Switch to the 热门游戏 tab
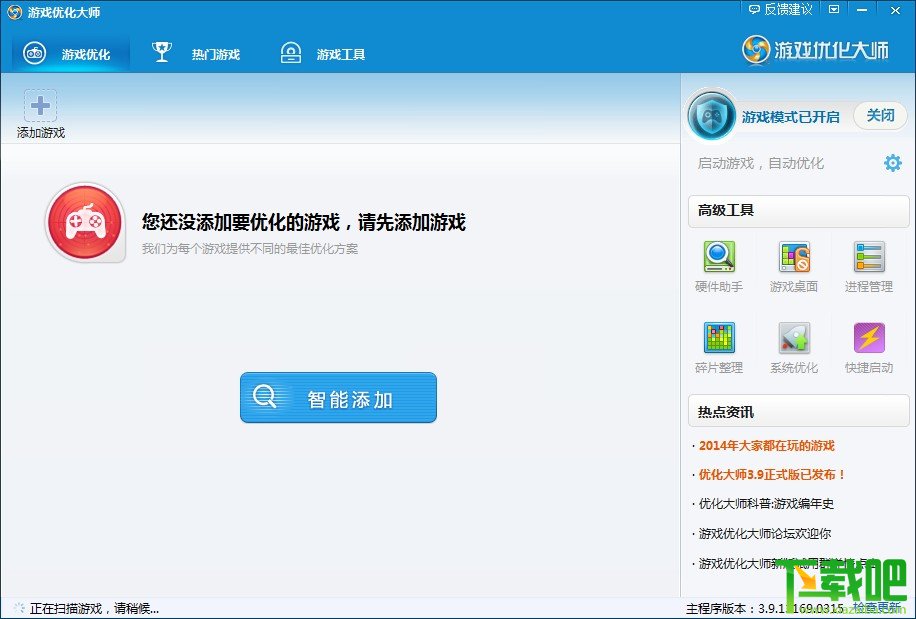Screen dimensions: 916x619 click(x=197, y=54)
